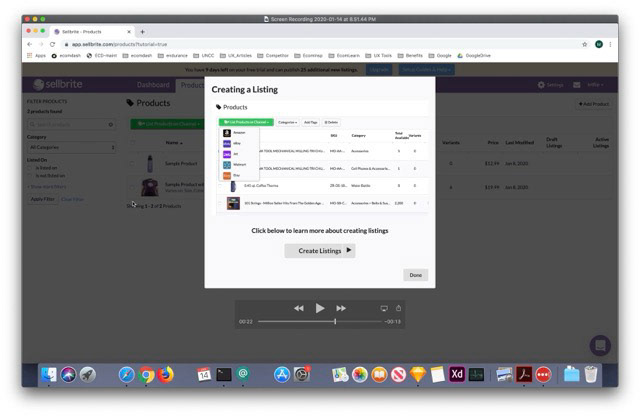Click the Delete button in dialog image
640x416 pixels.
coord(331,122)
